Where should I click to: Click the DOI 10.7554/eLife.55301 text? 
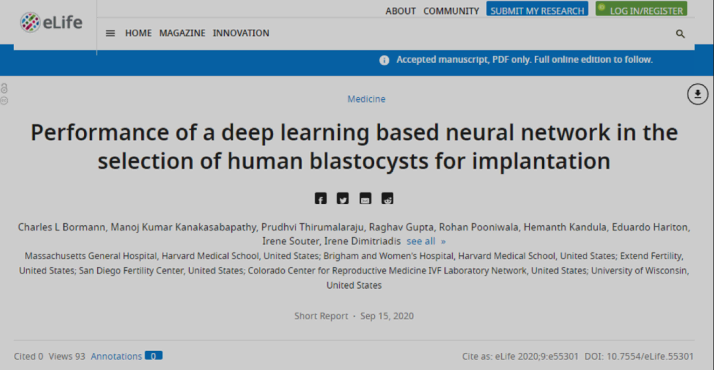(639, 356)
